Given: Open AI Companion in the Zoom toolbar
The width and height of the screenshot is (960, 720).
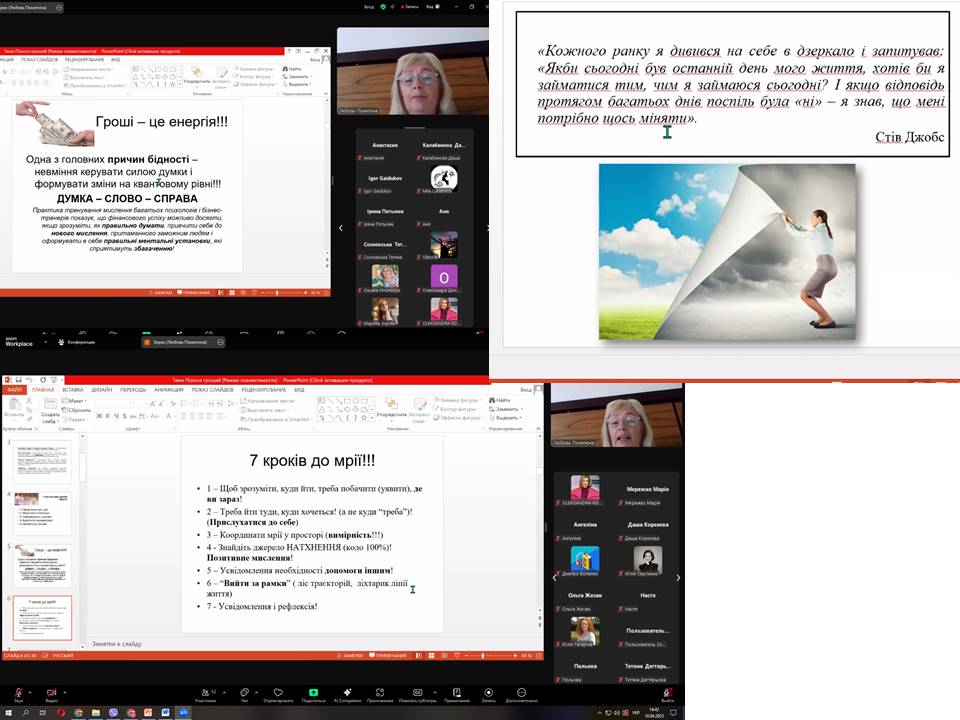Looking at the screenshot, I should (x=347, y=693).
